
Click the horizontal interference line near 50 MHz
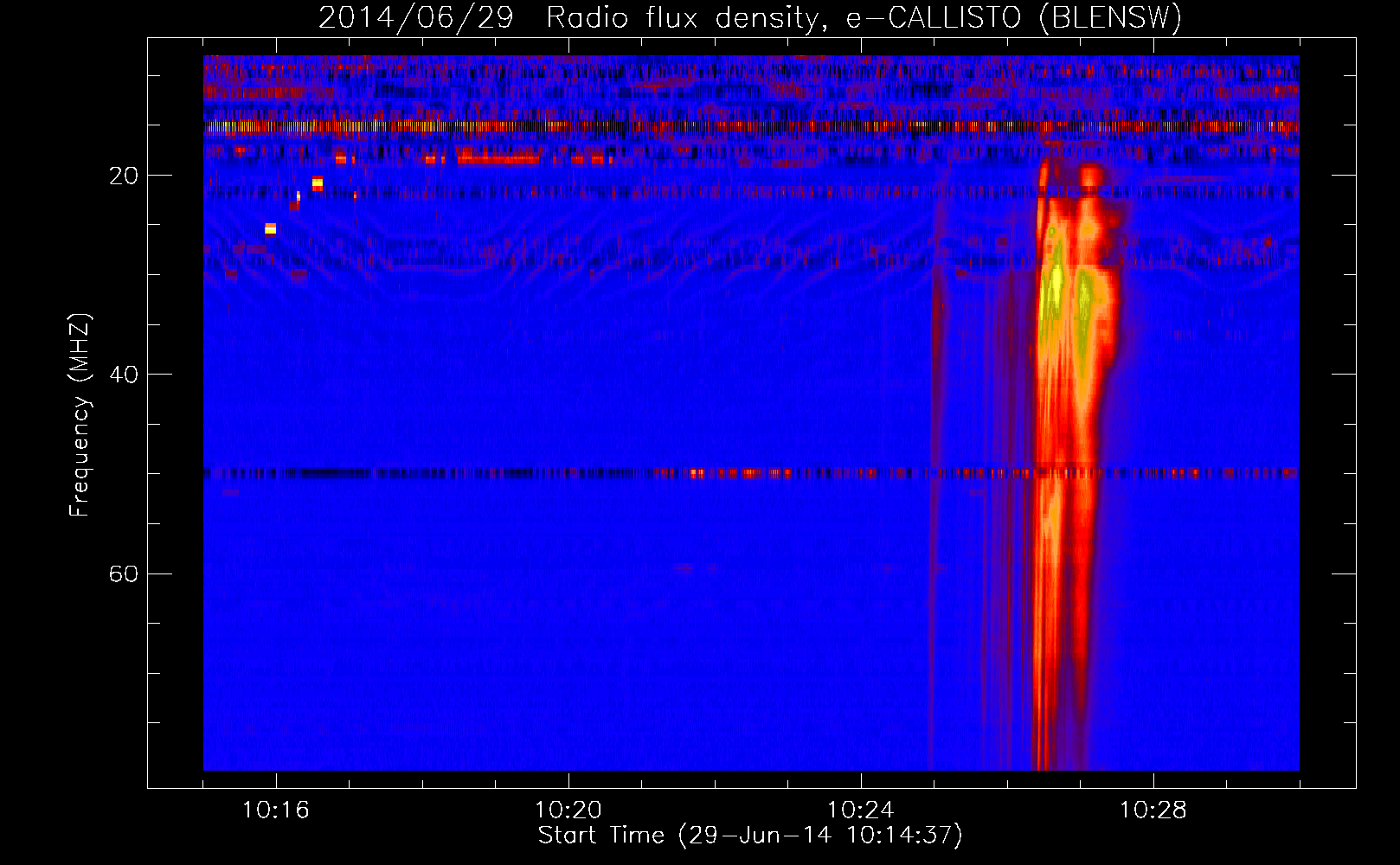[x=751, y=473]
